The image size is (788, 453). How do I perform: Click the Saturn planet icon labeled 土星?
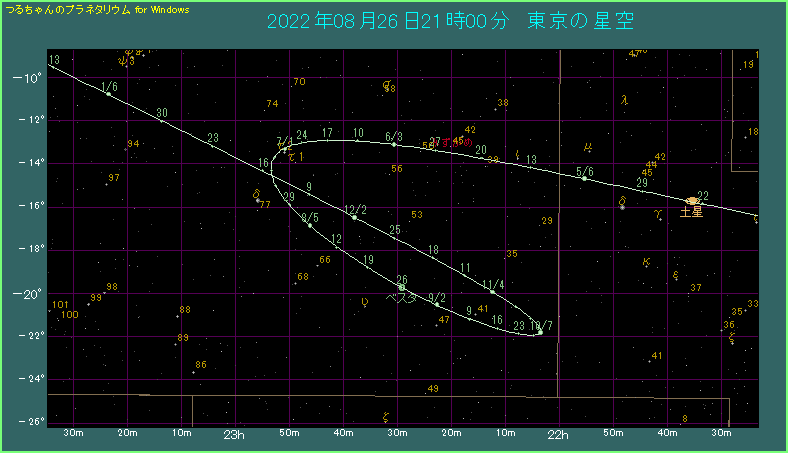692,201
